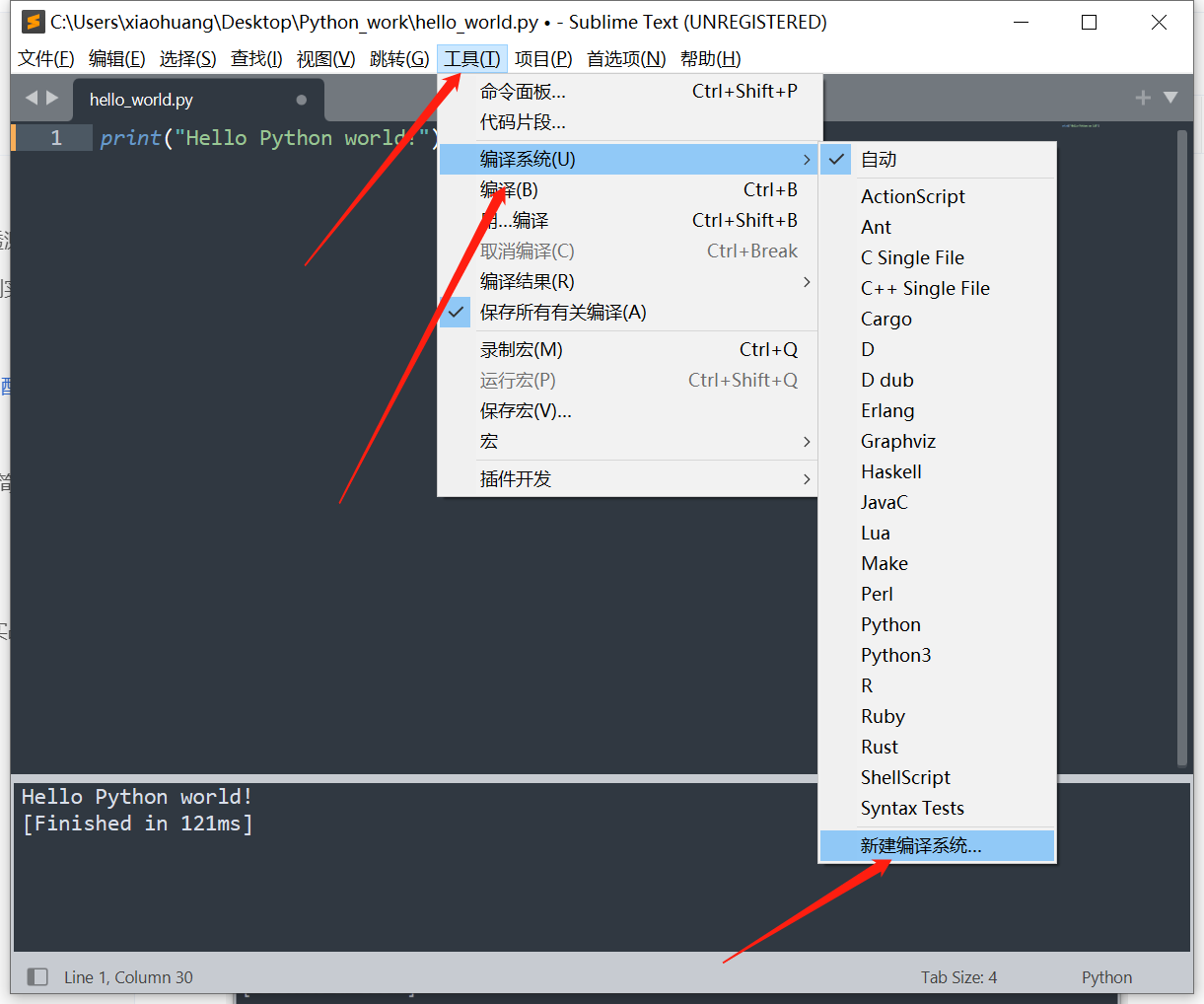Image resolution: width=1204 pixels, height=1004 pixels.
Task: Choose 代码片段... menu entry
Action: coord(629,122)
